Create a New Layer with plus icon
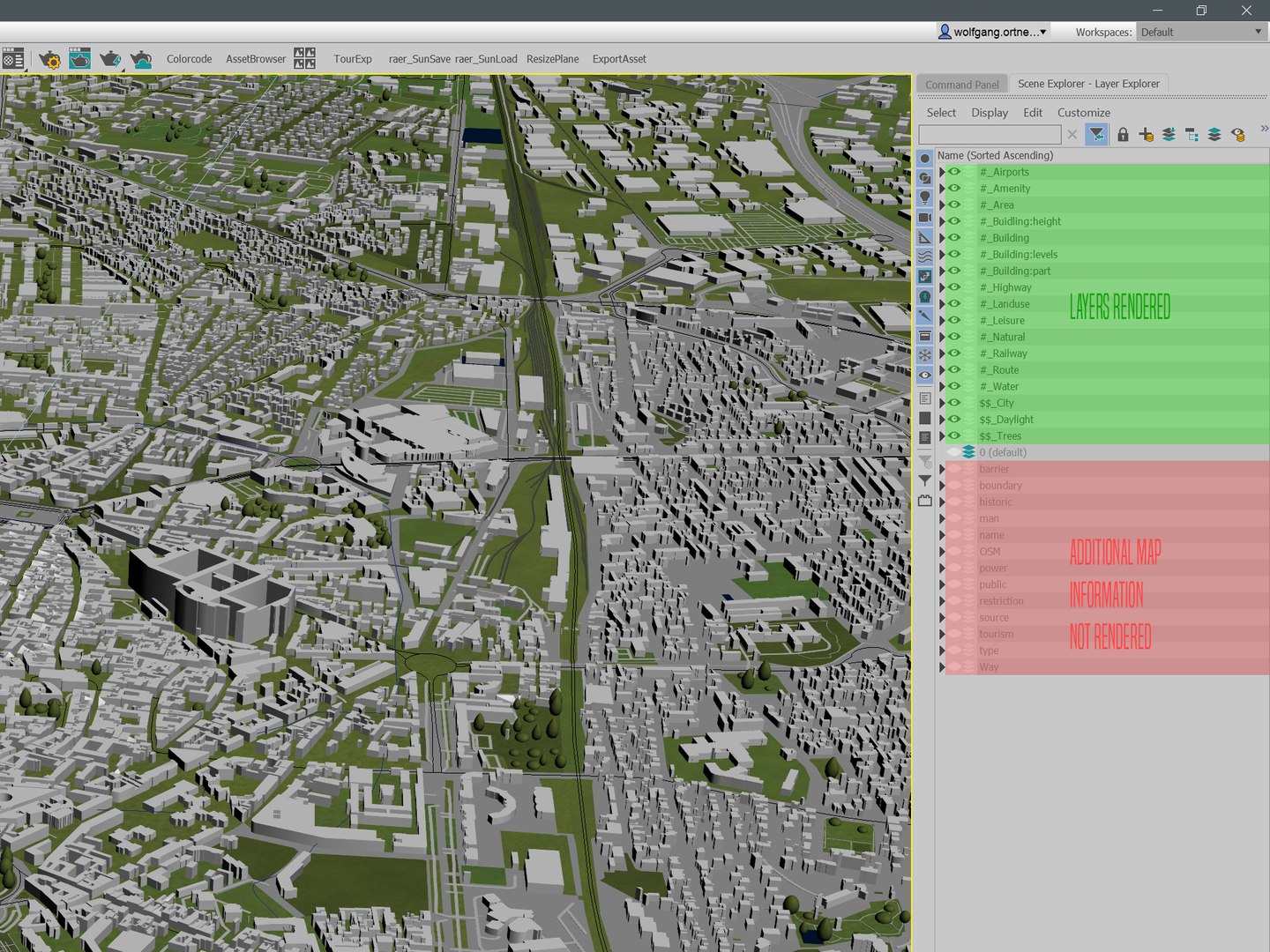This screenshot has height=952, width=1270. point(1146,134)
